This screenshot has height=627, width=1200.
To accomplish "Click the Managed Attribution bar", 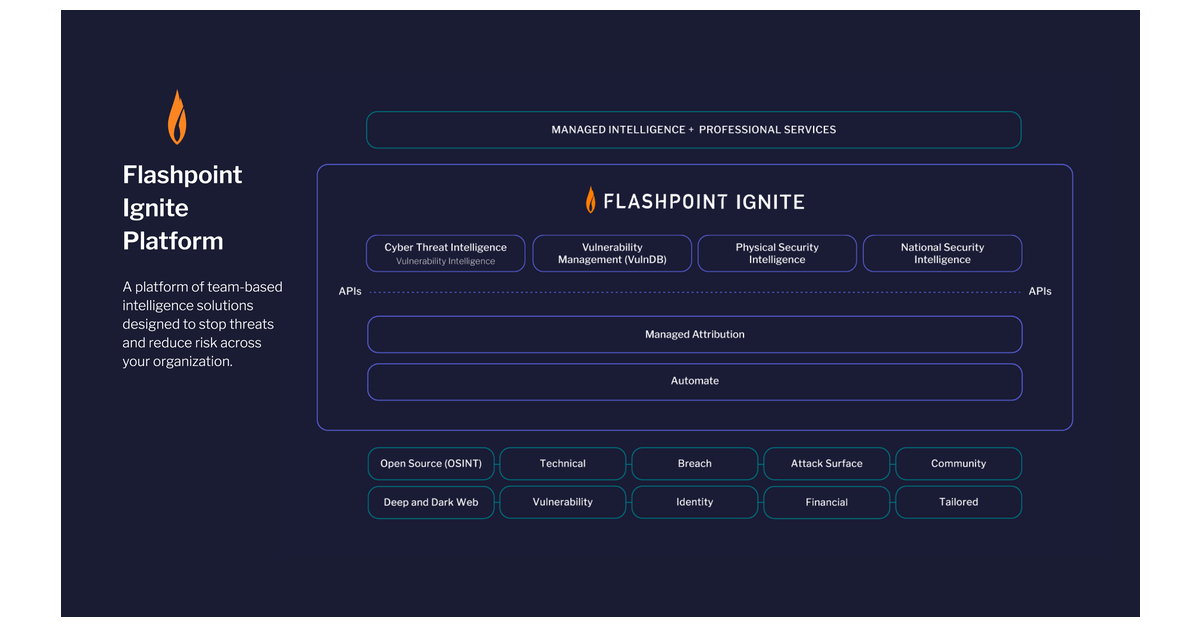I will pos(695,335).
